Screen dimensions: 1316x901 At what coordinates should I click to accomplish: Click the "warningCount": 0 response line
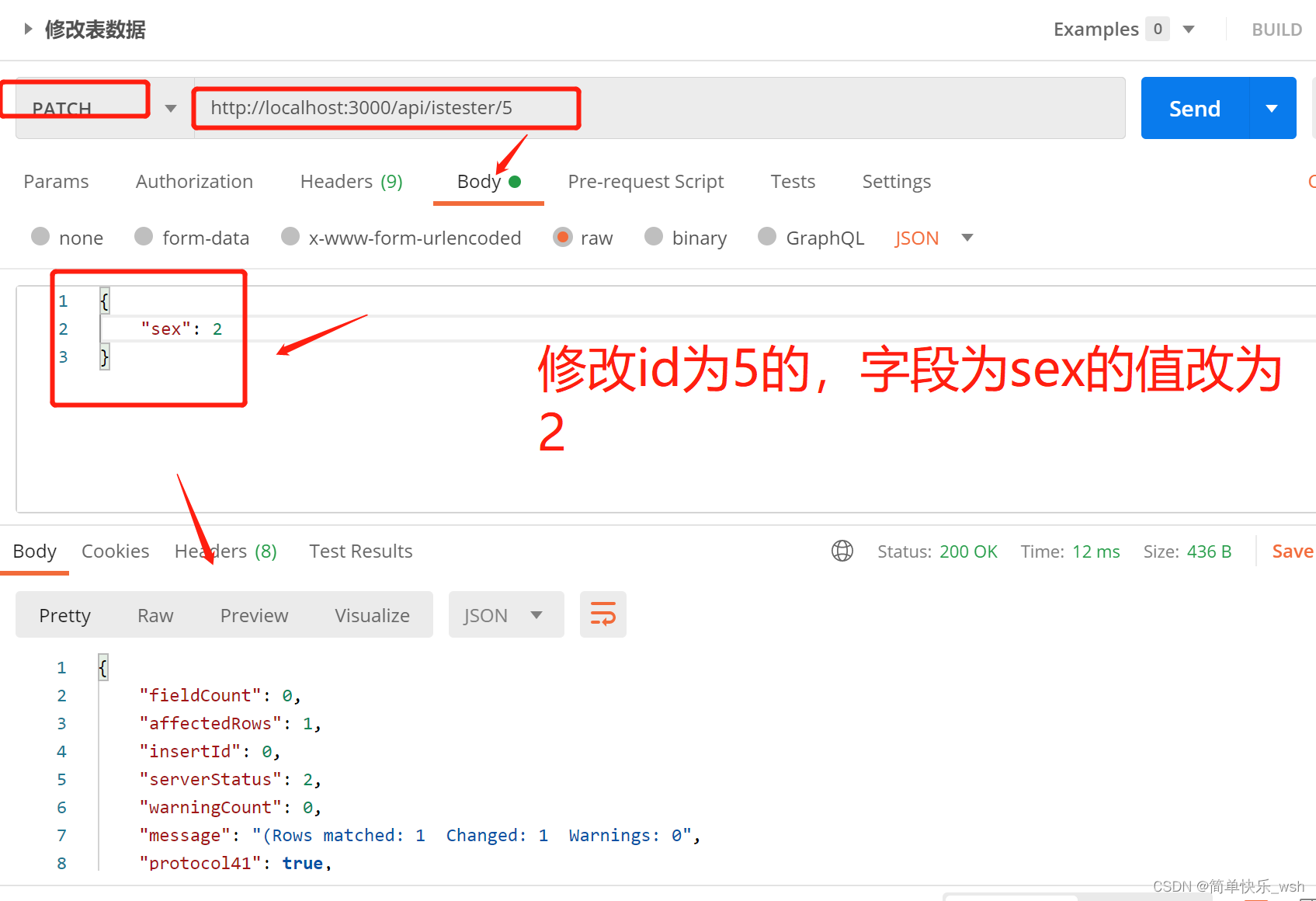[230, 808]
